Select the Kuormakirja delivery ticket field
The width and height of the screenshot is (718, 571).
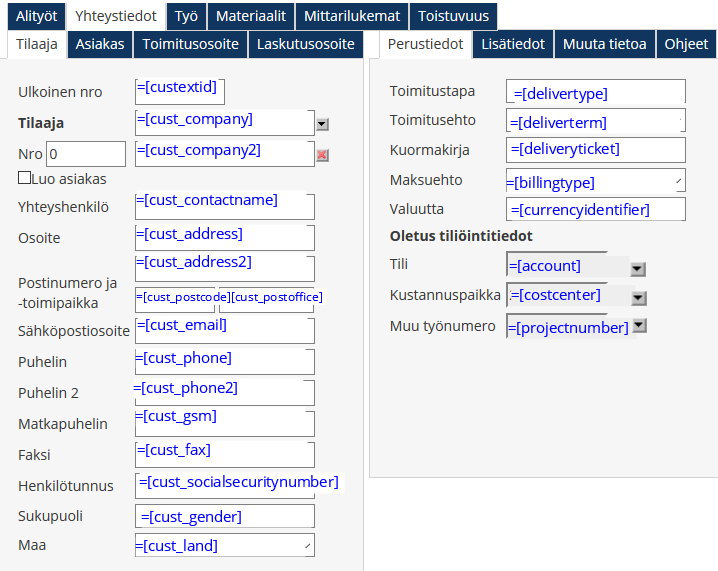coord(595,150)
